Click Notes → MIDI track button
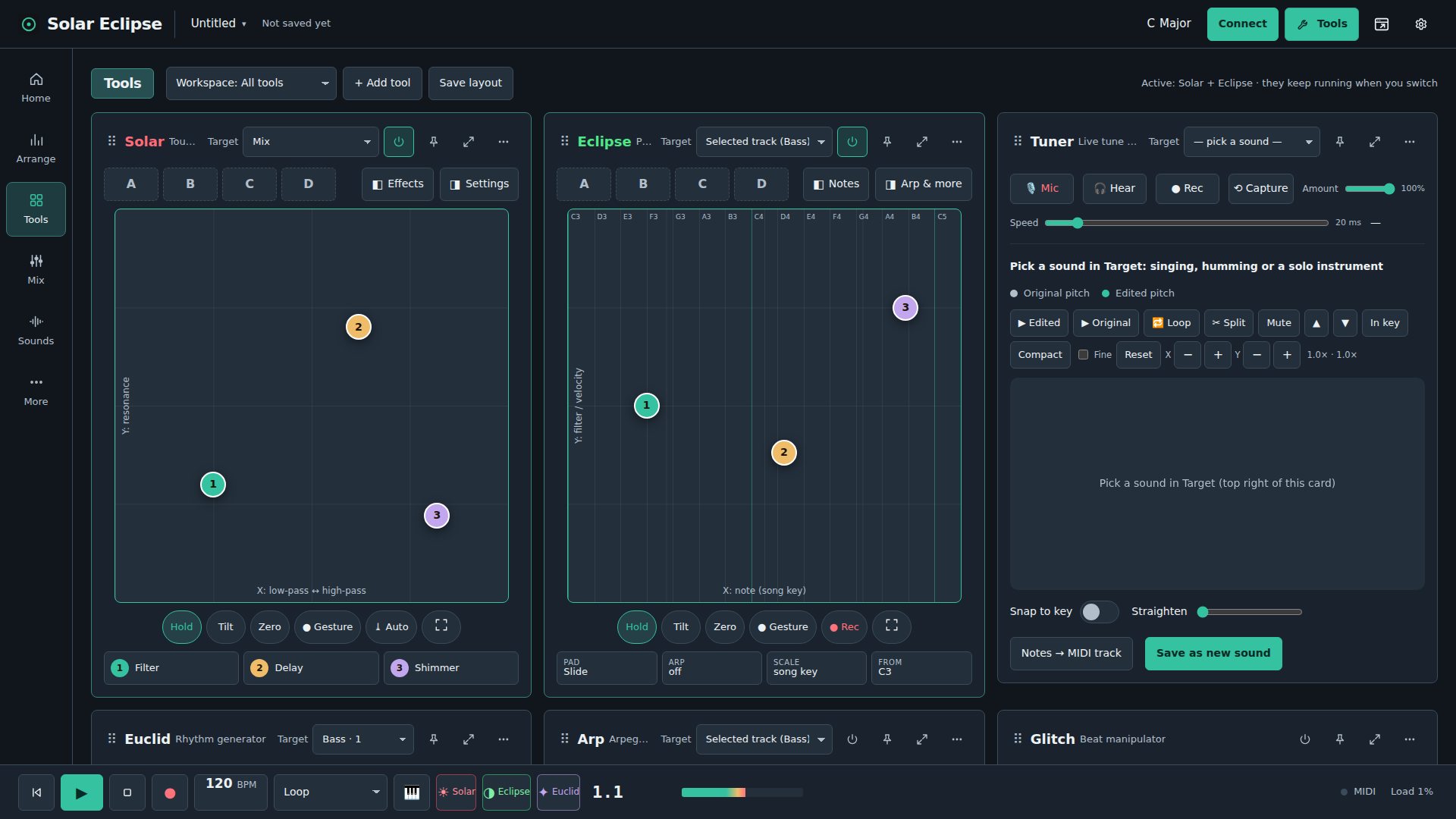 (1072, 654)
